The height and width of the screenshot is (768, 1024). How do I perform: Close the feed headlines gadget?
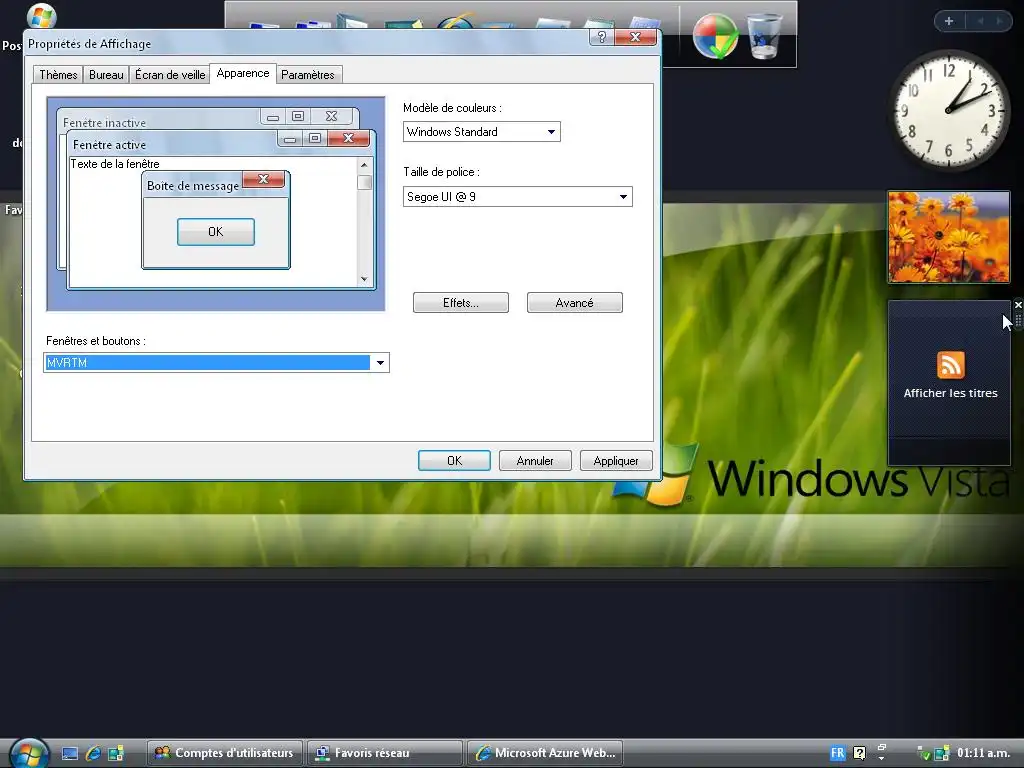[1017, 305]
